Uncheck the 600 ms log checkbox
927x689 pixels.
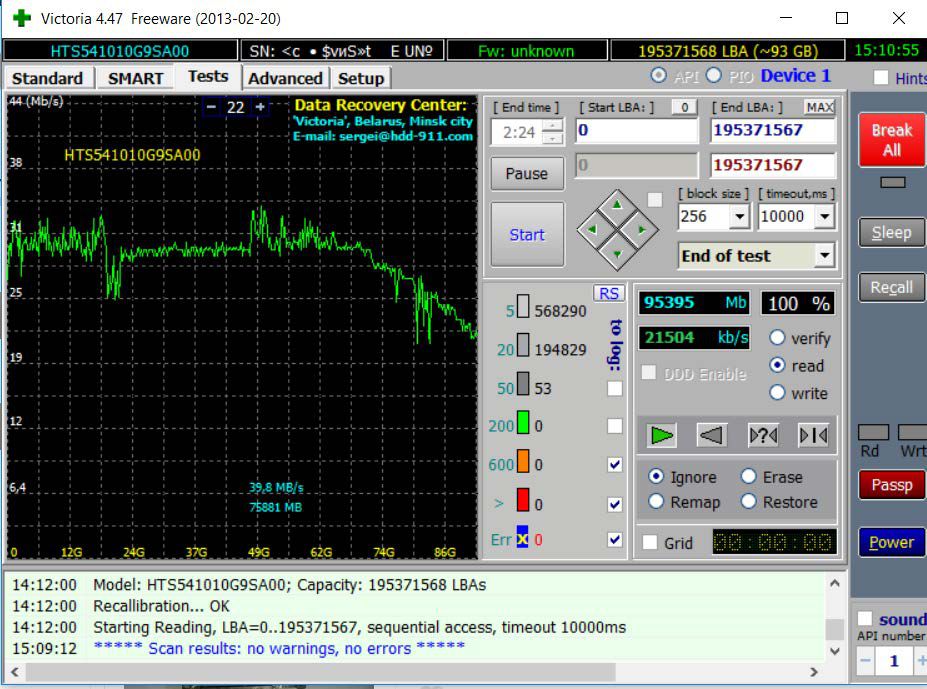(x=615, y=465)
